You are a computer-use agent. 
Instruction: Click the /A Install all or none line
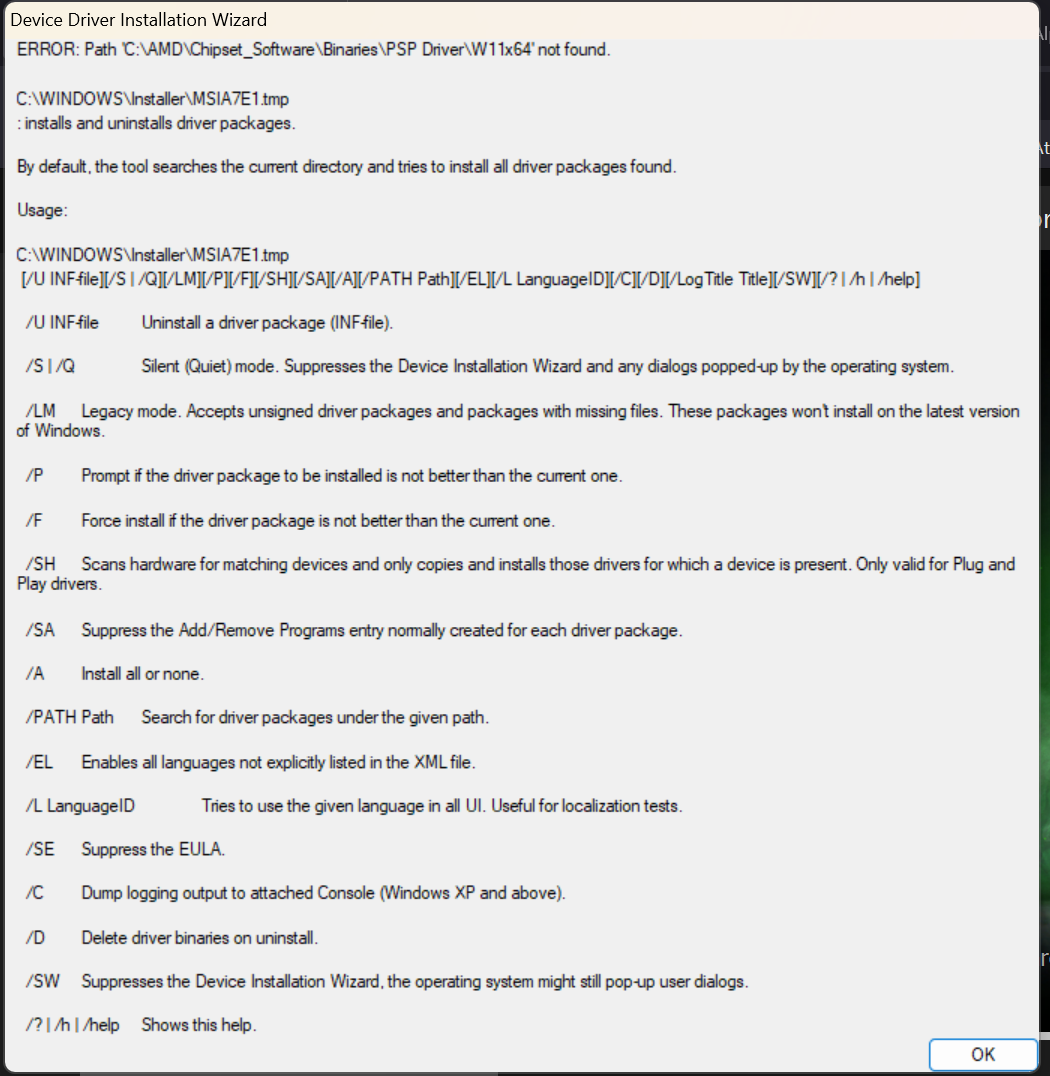coord(115,674)
